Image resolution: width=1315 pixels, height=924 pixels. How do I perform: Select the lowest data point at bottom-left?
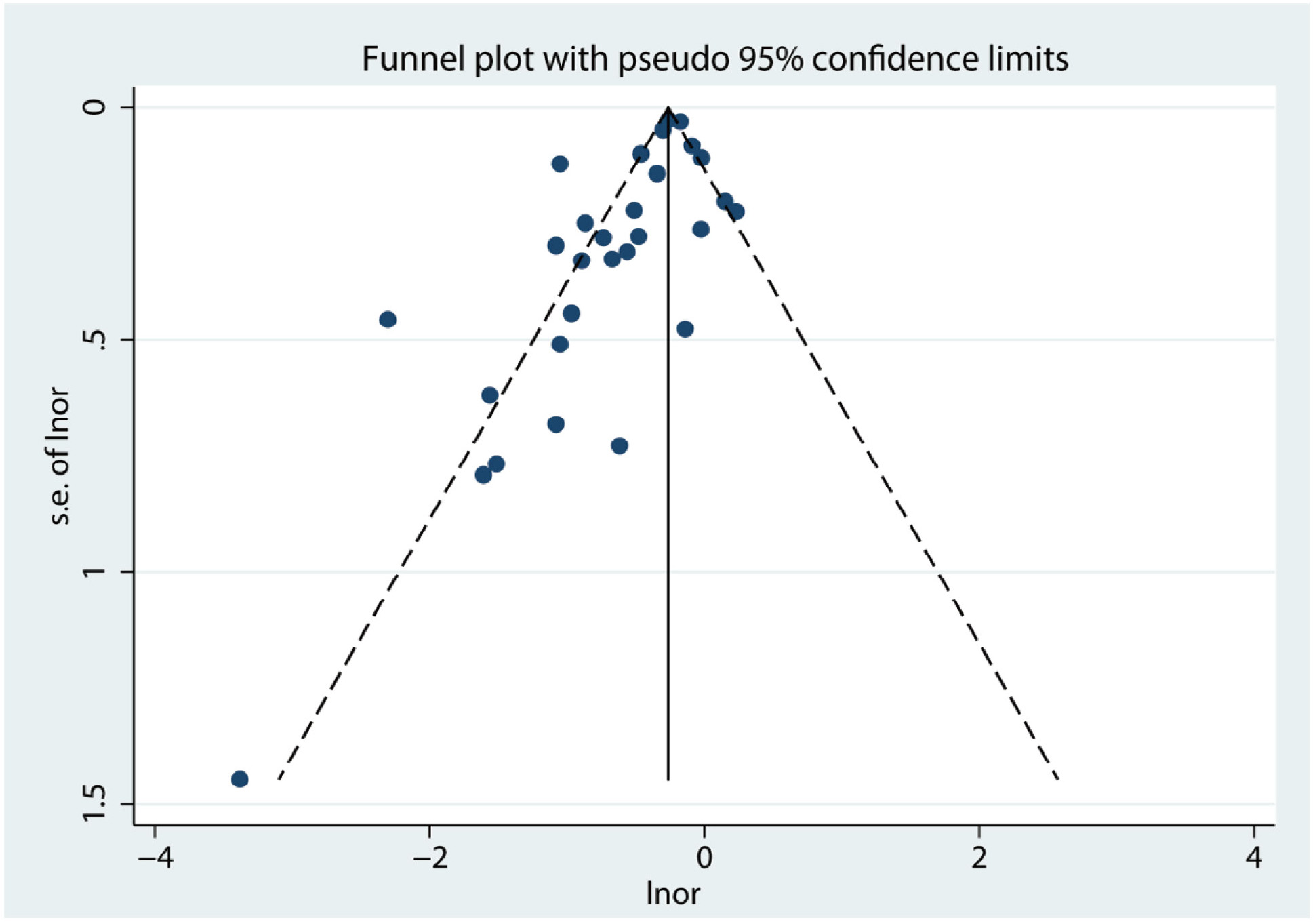[x=239, y=779]
